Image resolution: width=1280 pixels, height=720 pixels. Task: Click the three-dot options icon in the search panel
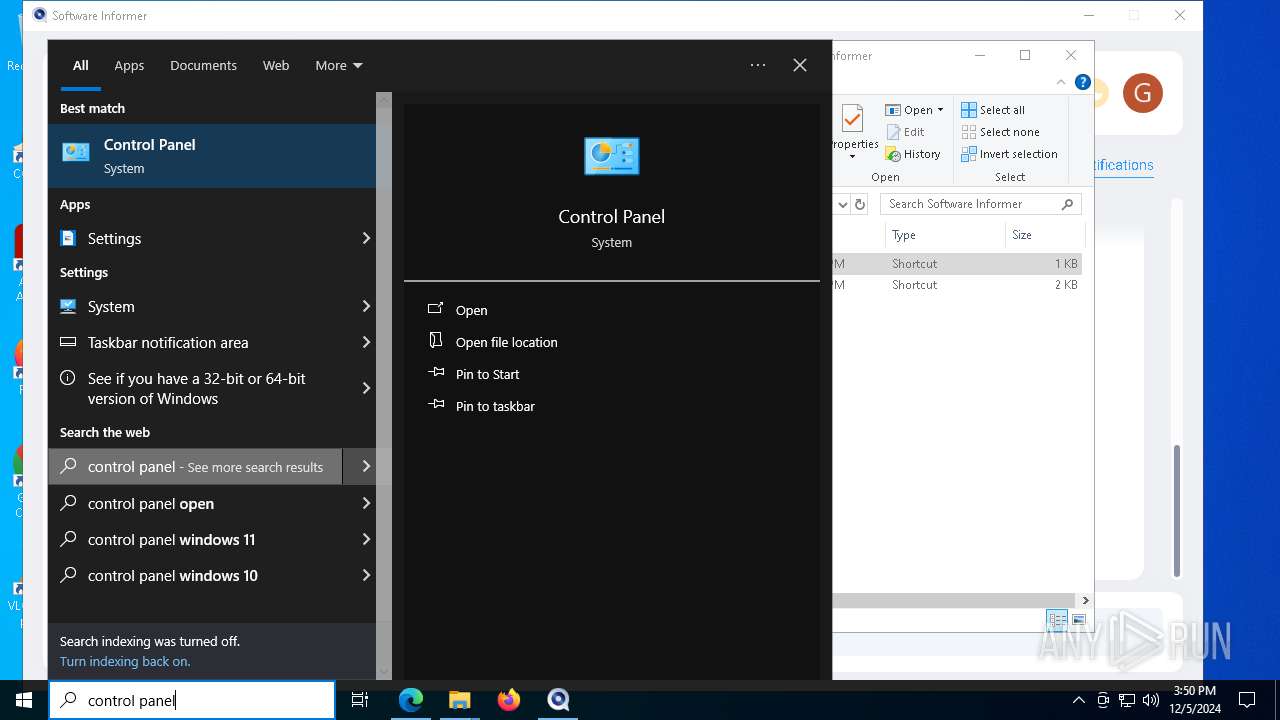(x=758, y=65)
